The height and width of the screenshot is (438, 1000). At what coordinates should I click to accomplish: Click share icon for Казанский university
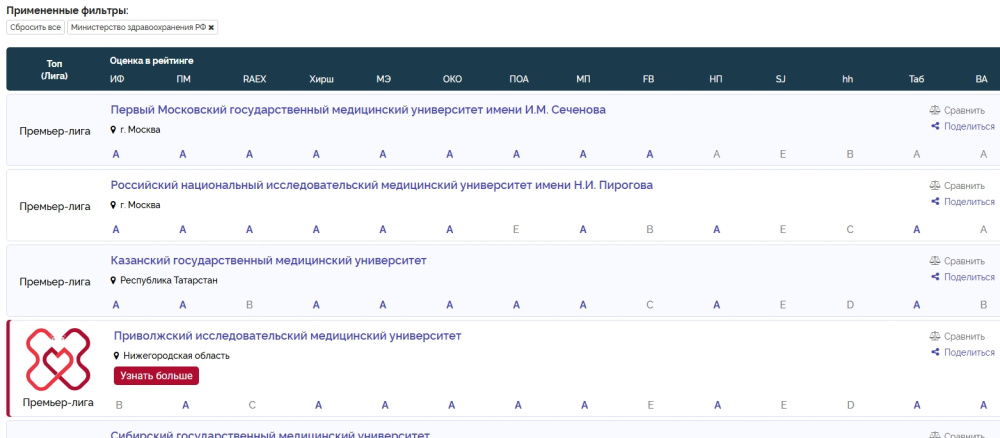pyautogui.click(x=936, y=277)
